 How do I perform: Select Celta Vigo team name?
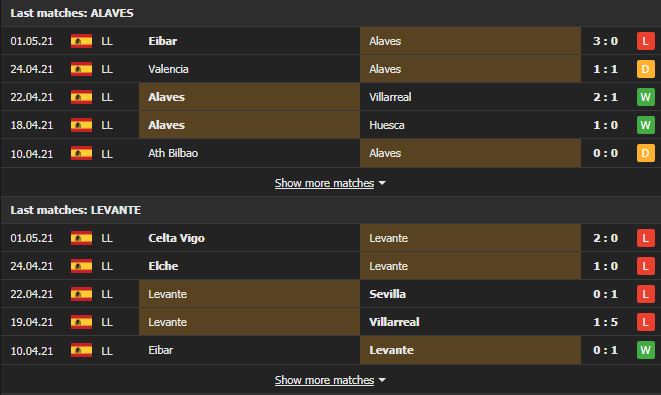176,238
